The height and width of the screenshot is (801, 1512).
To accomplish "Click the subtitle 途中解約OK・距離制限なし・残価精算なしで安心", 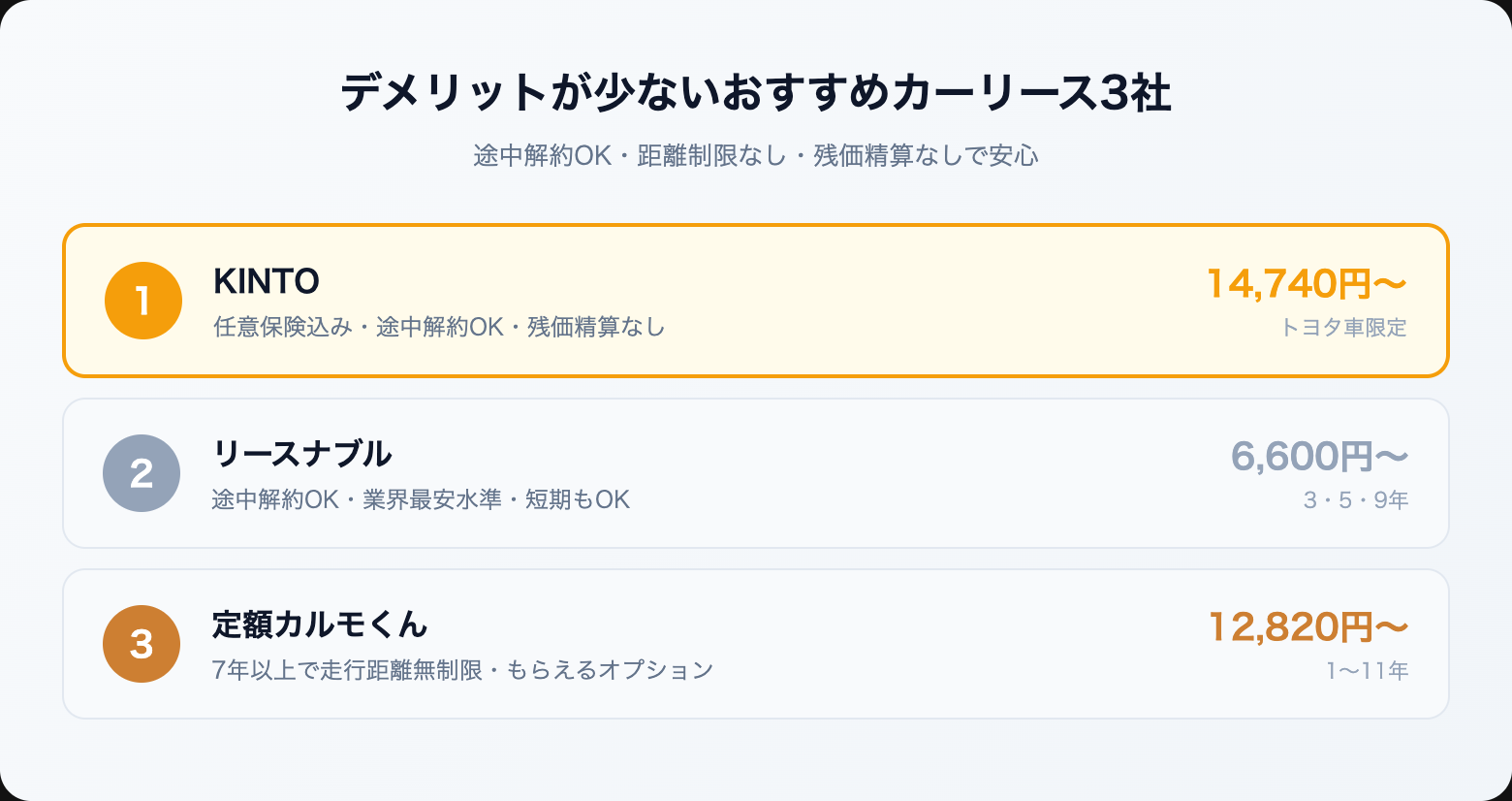I will (756, 156).
